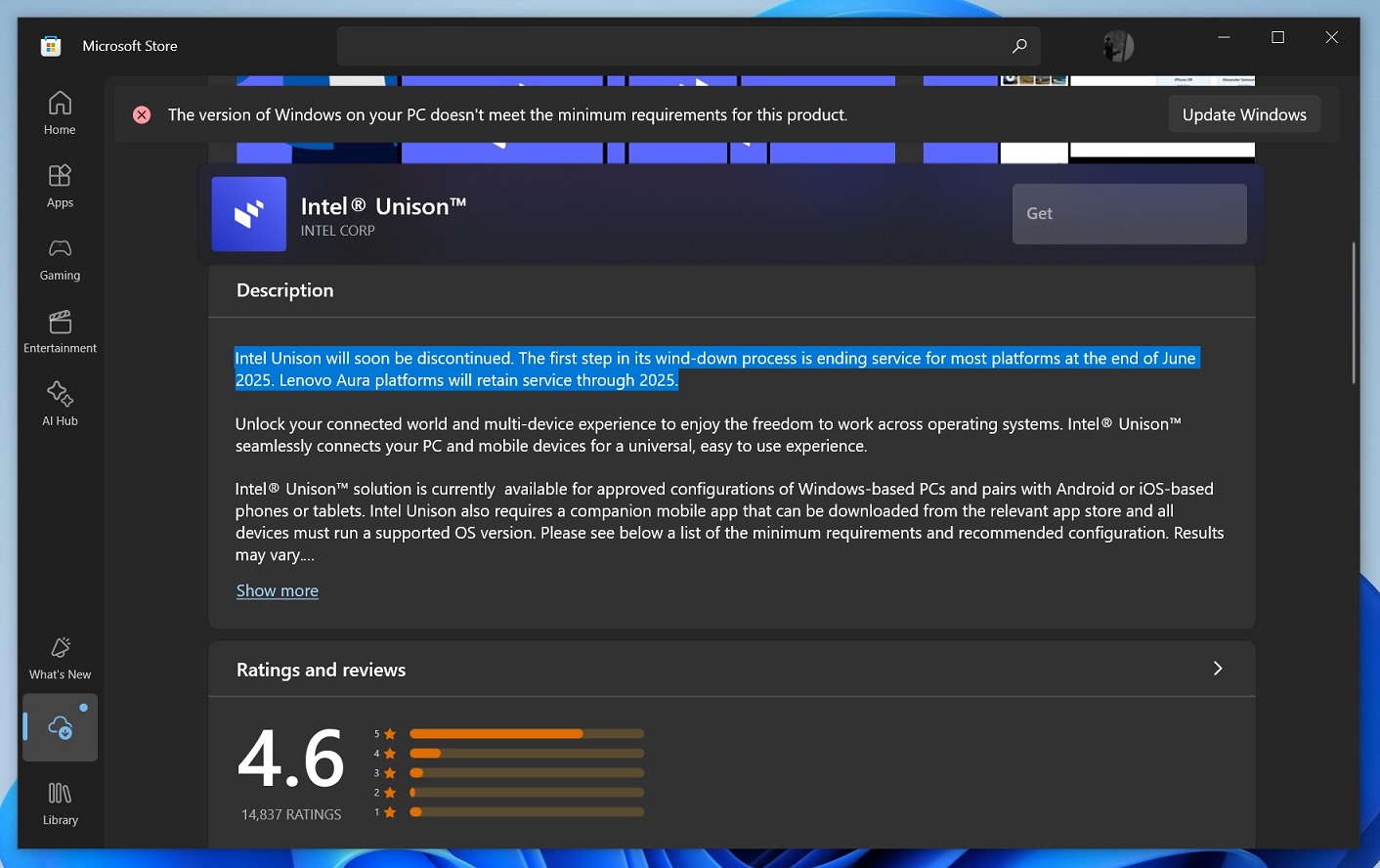Open the Downloads and updates panel

[59, 727]
